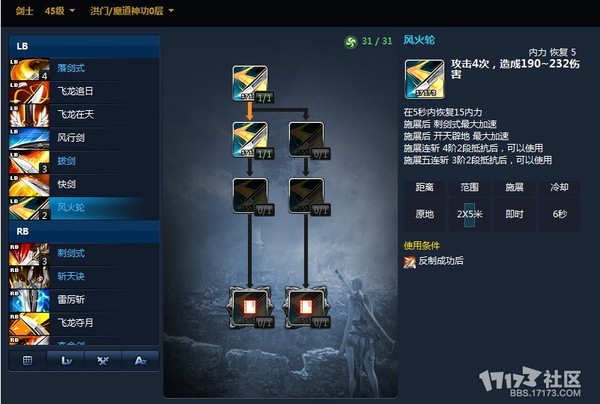The width and height of the screenshot is (600, 404).
Task: Select 飞龙追日 skill in the list
Action: pos(84,92)
